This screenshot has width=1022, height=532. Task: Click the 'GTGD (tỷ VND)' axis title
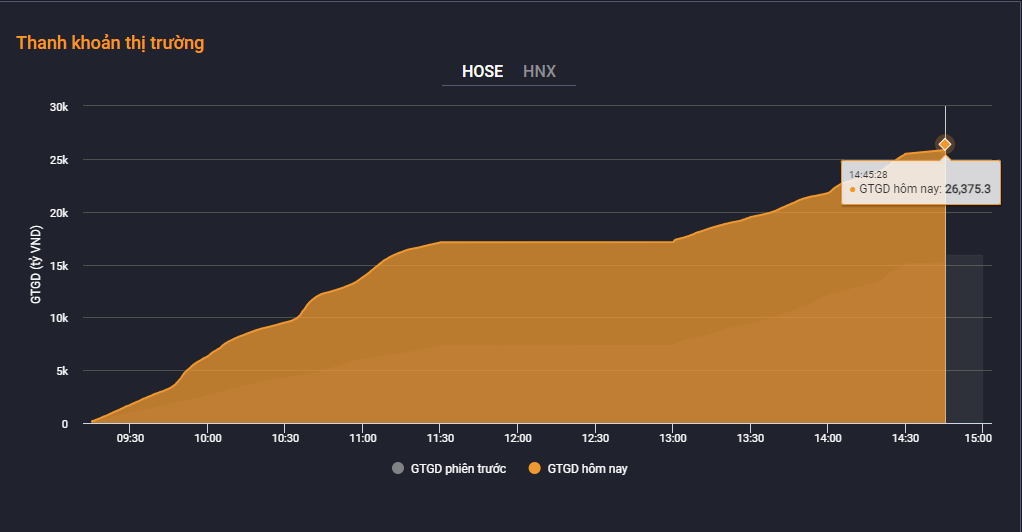(36, 264)
